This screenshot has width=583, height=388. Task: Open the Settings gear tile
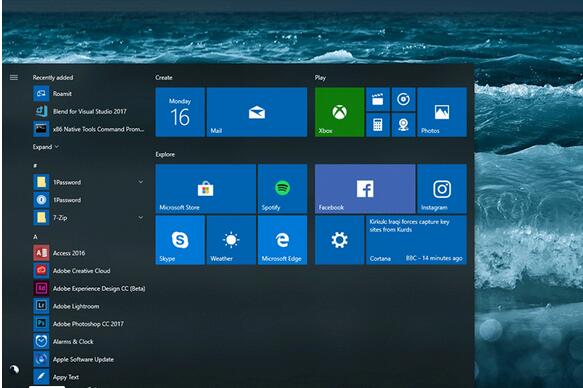coord(339,240)
